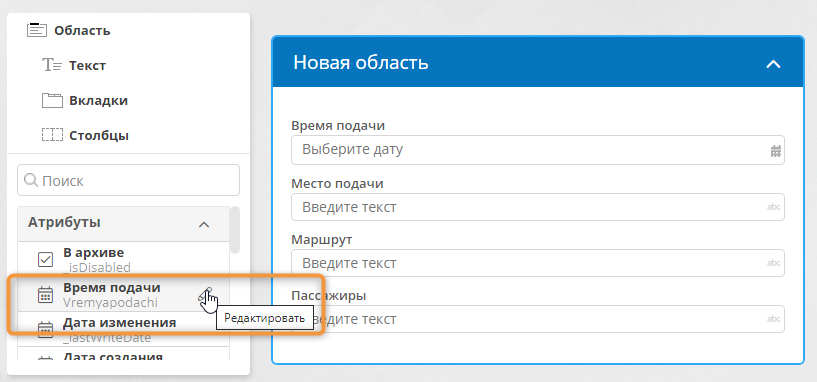The height and width of the screenshot is (382, 817).
Task: Click the Вкладки label
Action: (98, 101)
